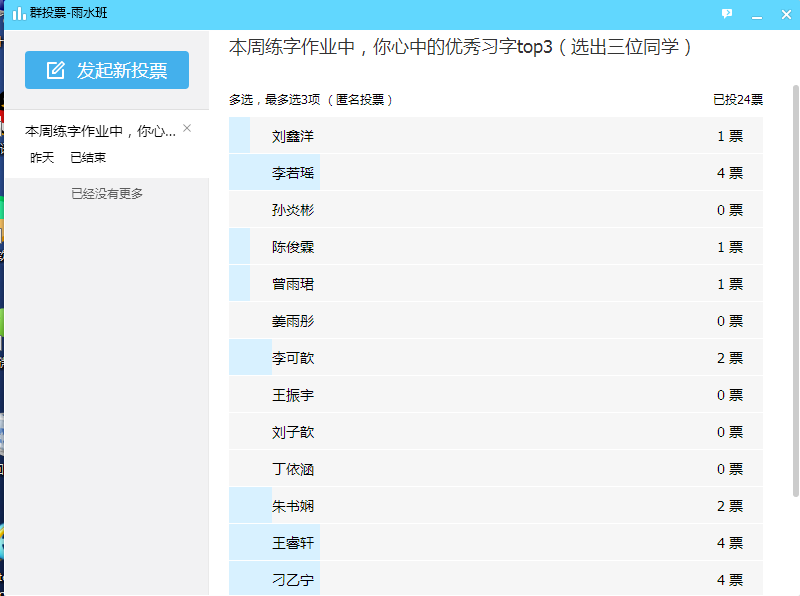The width and height of the screenshot is (800, 596).
Task: Select the 曾雨珺 vote row
Action: click(496, 284)
